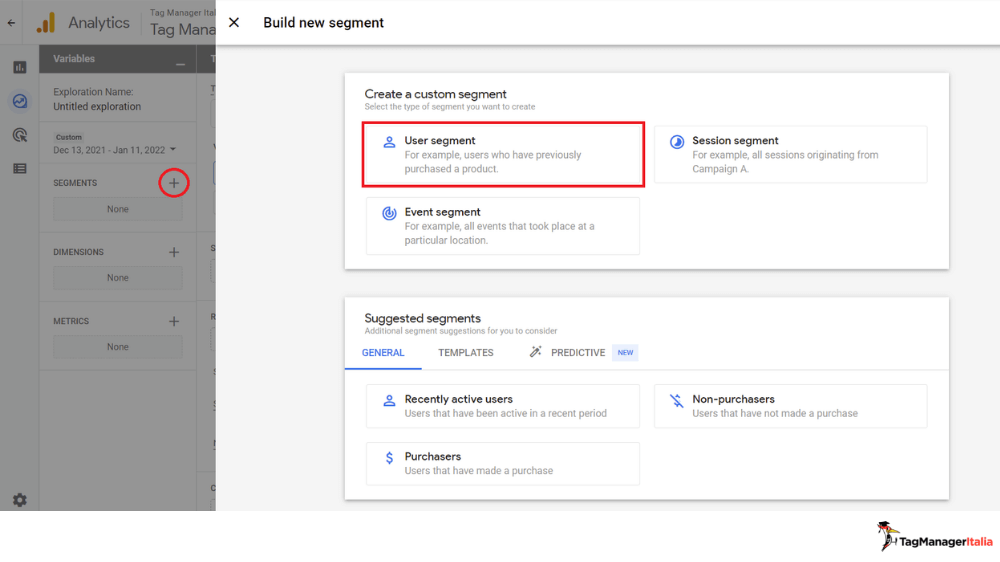Open Reports from the sidebar chart icon
Viewport: 1000px width, 562px height.
tap(20, 67)
